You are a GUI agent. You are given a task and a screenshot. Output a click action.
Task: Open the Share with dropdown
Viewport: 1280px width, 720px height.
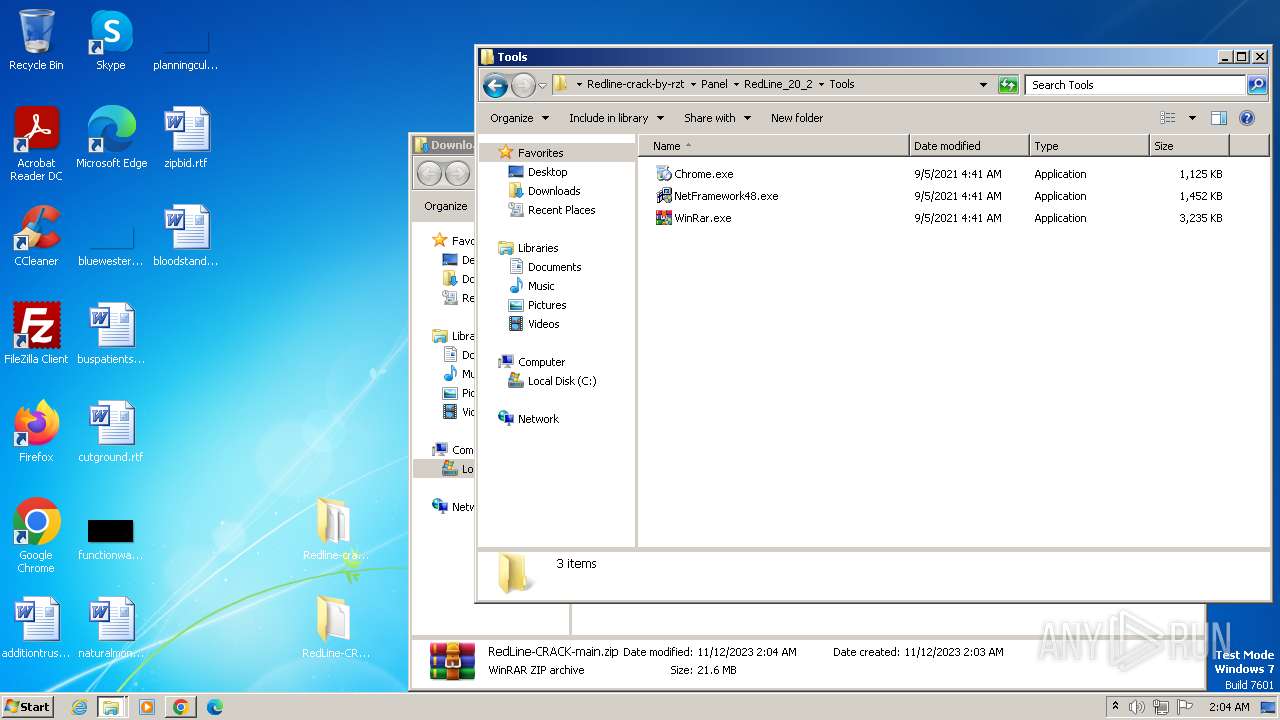click(x=717, y=118)
